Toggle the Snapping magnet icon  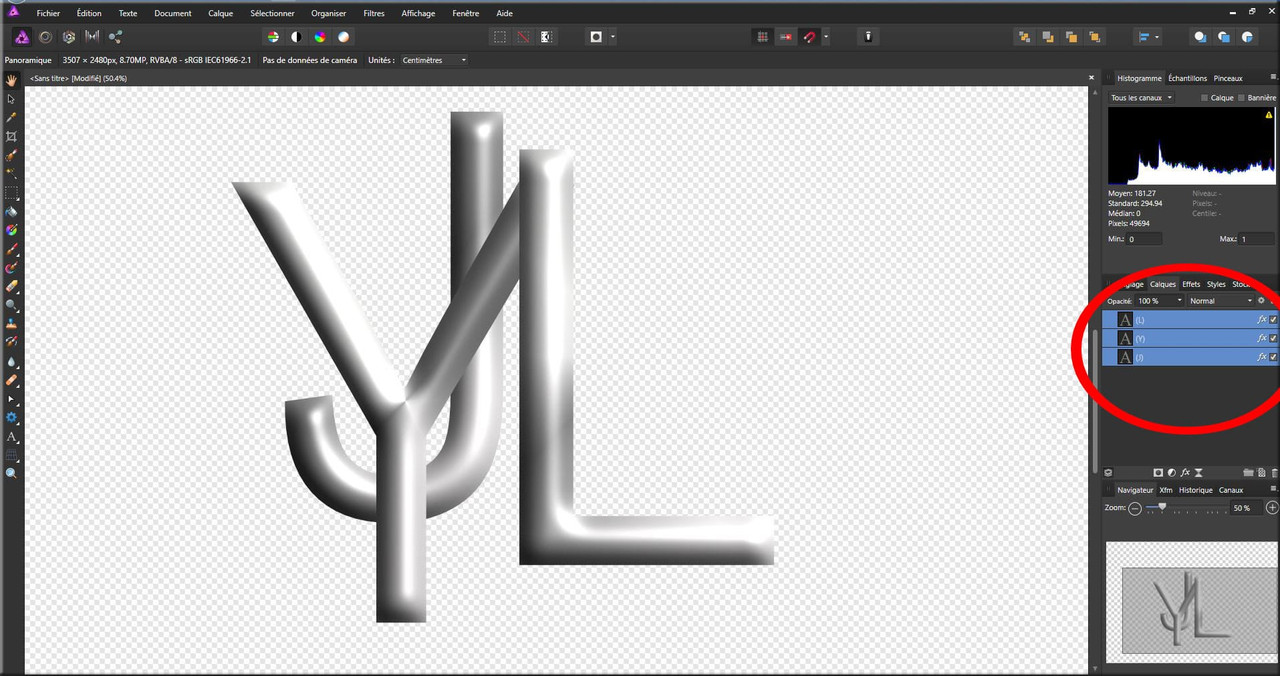810,37
